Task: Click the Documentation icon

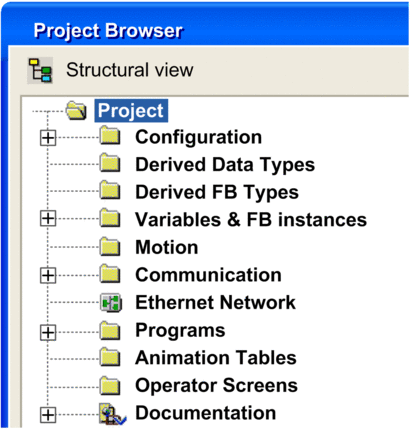Action: click(x=112, y=414)
